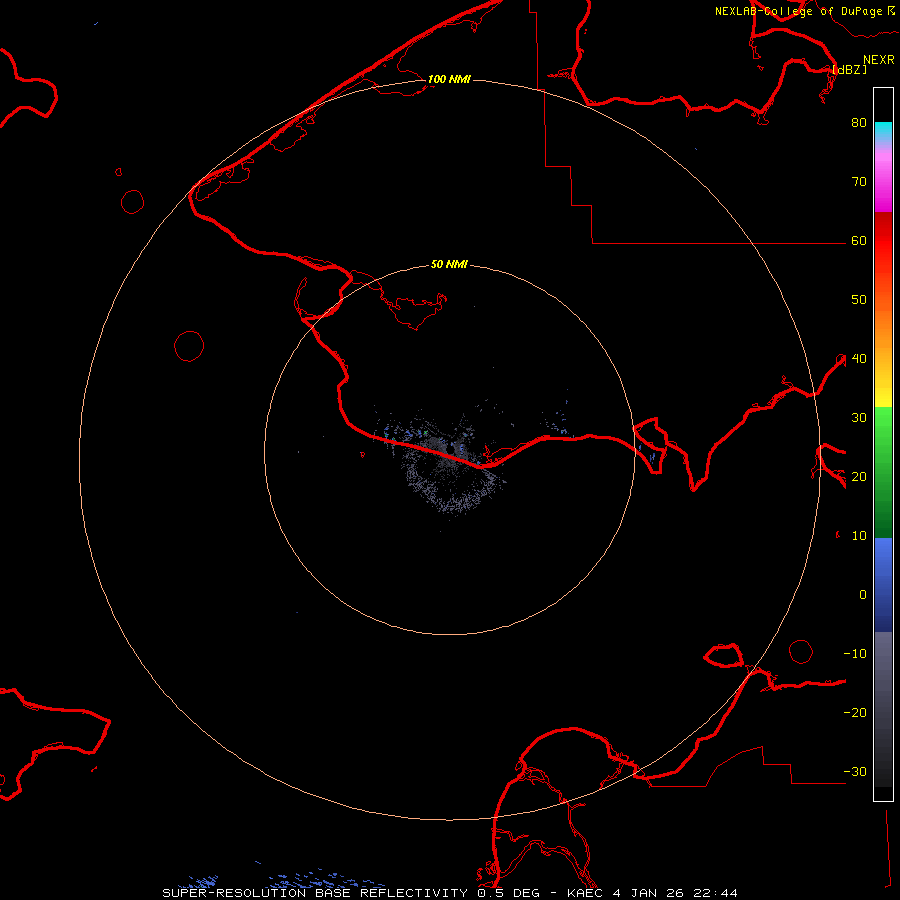The height and width of the screenshot is (900, 900).
Task: Click the small logo icon beside DuPage text
Action: [x=891, y=10]
